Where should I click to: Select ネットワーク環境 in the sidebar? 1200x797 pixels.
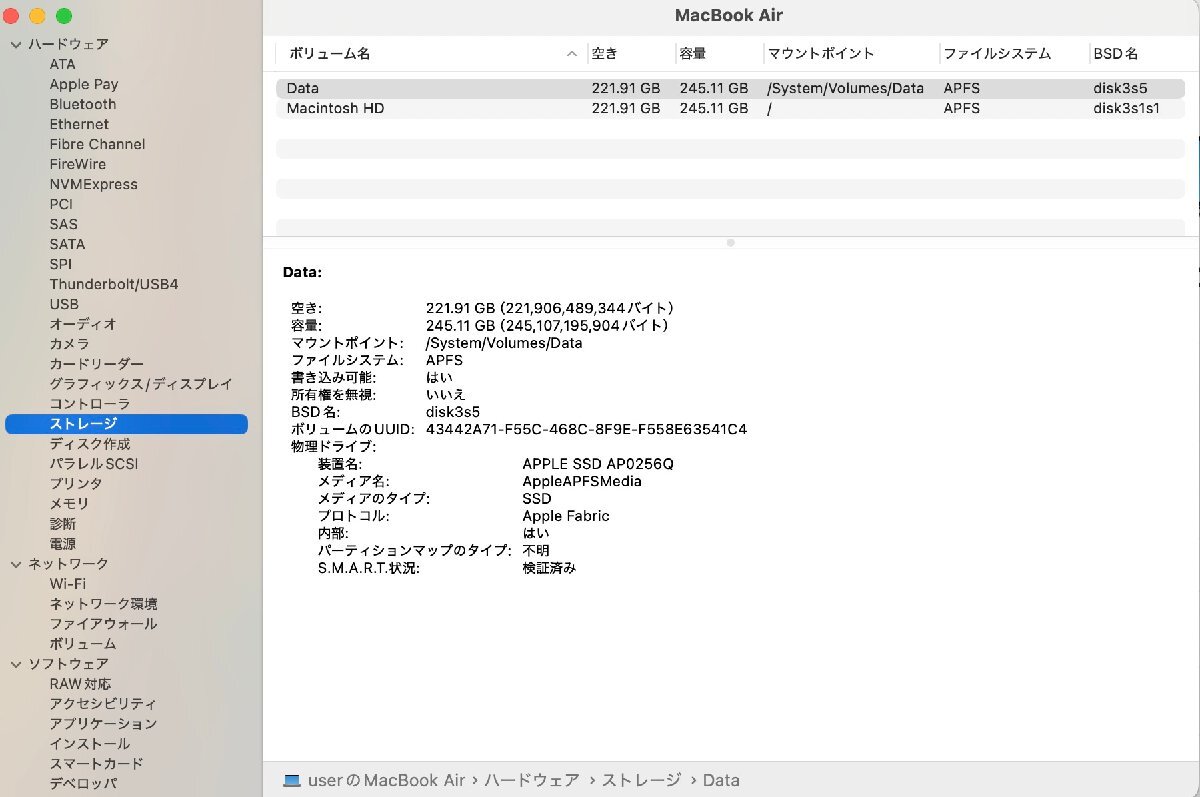pos(103,604)
